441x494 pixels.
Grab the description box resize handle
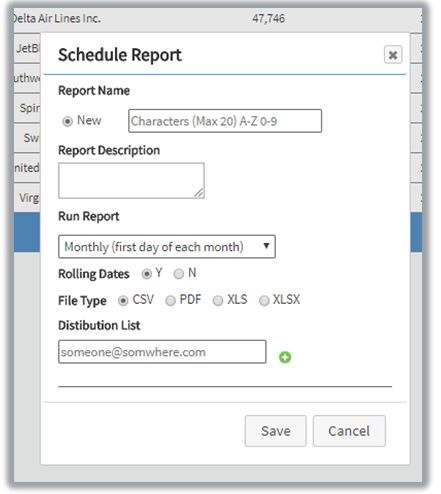(199, 193)
